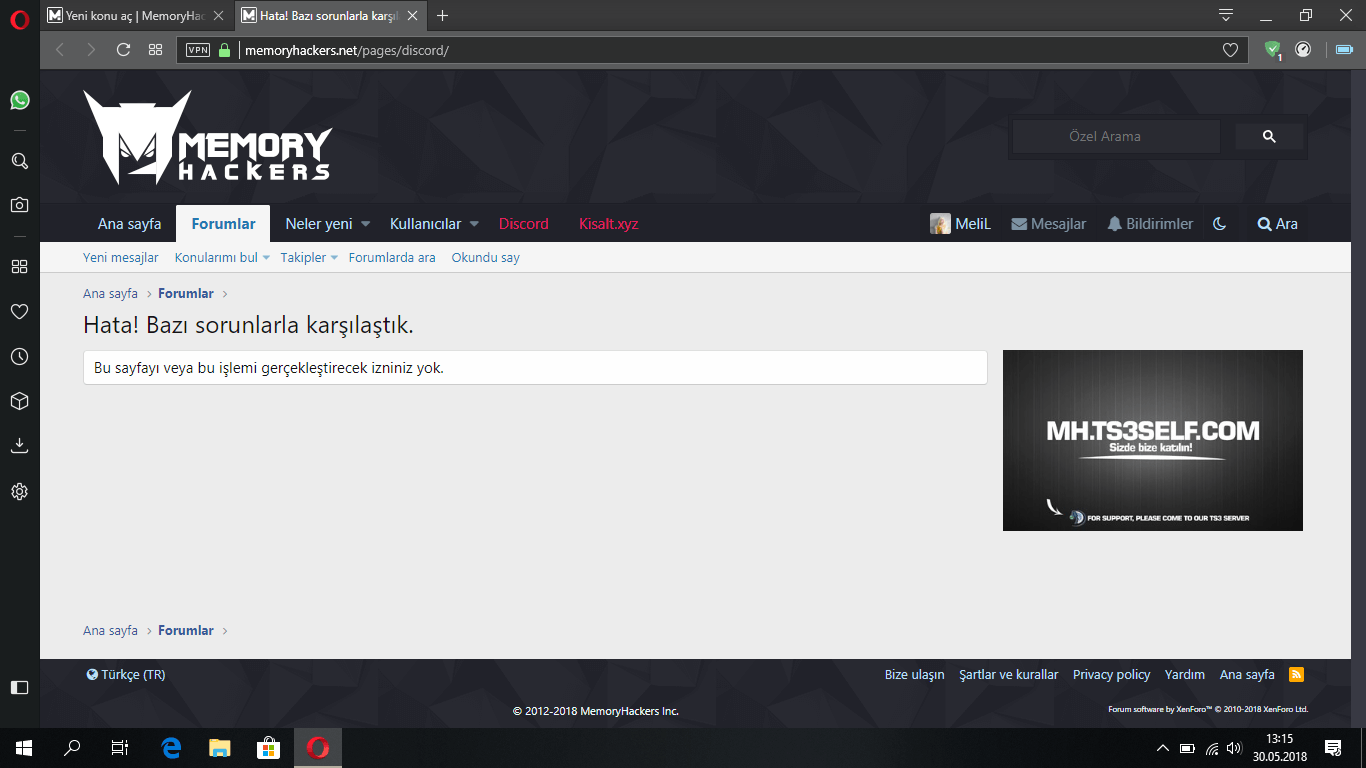Open the Windows Start menu
This screenshot has width=1366, height=768.
coord(24,747)
